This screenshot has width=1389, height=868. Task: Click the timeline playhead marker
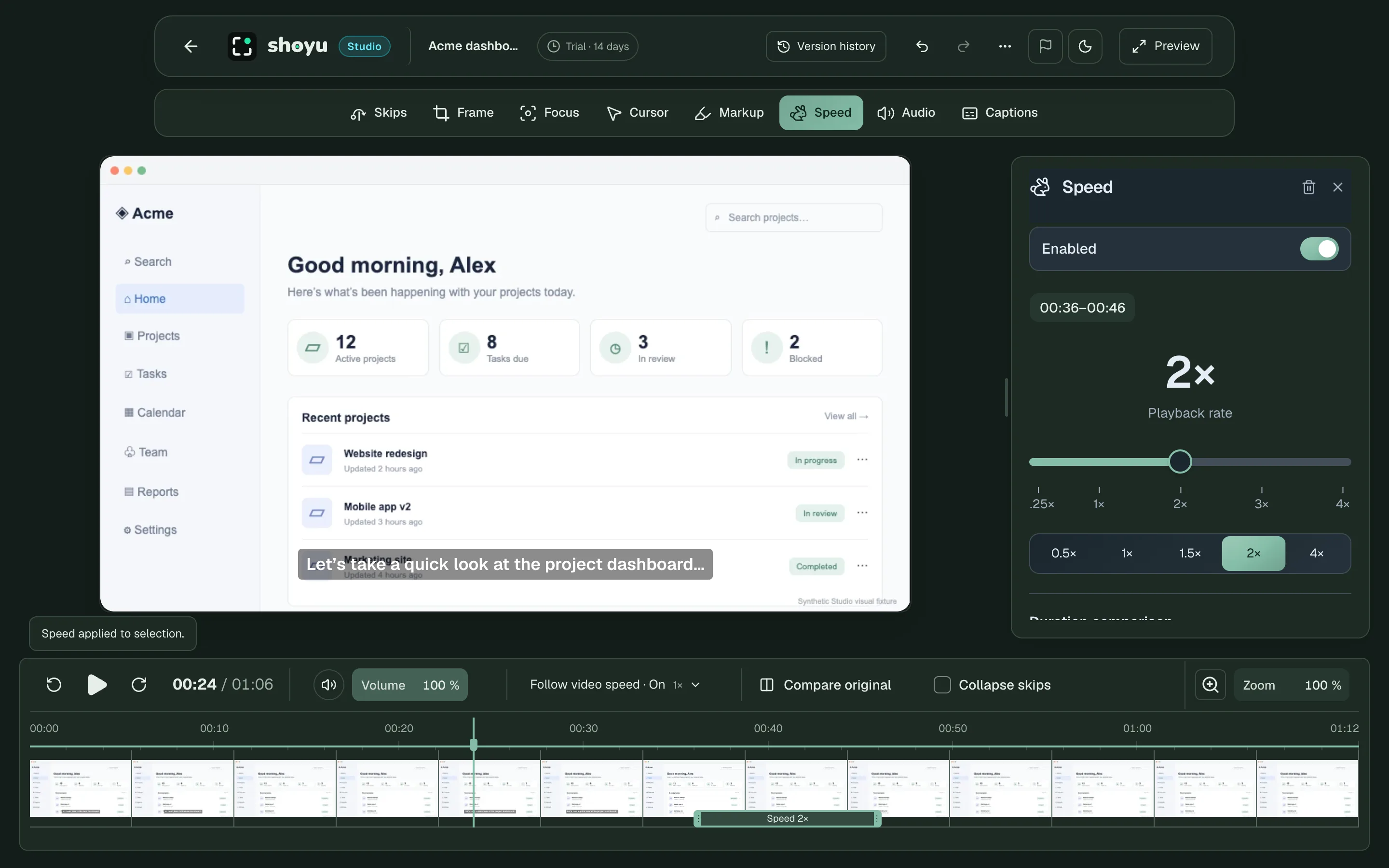(474, 745)
